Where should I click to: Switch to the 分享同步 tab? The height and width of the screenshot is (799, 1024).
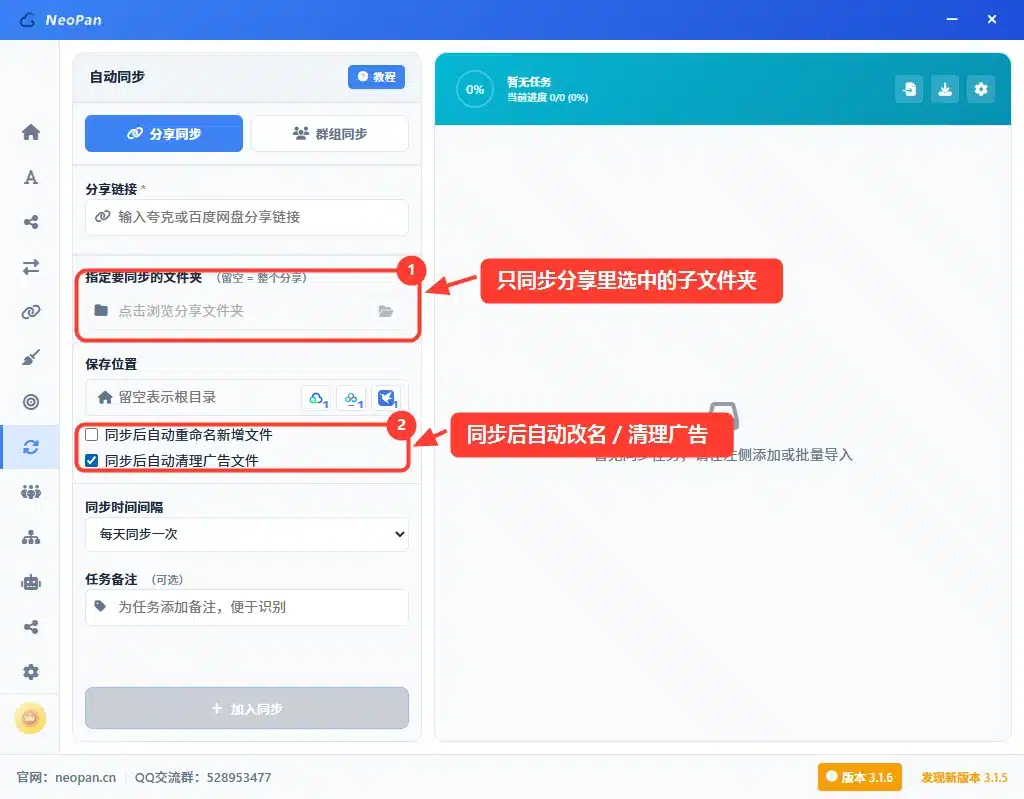coord(164,134)
